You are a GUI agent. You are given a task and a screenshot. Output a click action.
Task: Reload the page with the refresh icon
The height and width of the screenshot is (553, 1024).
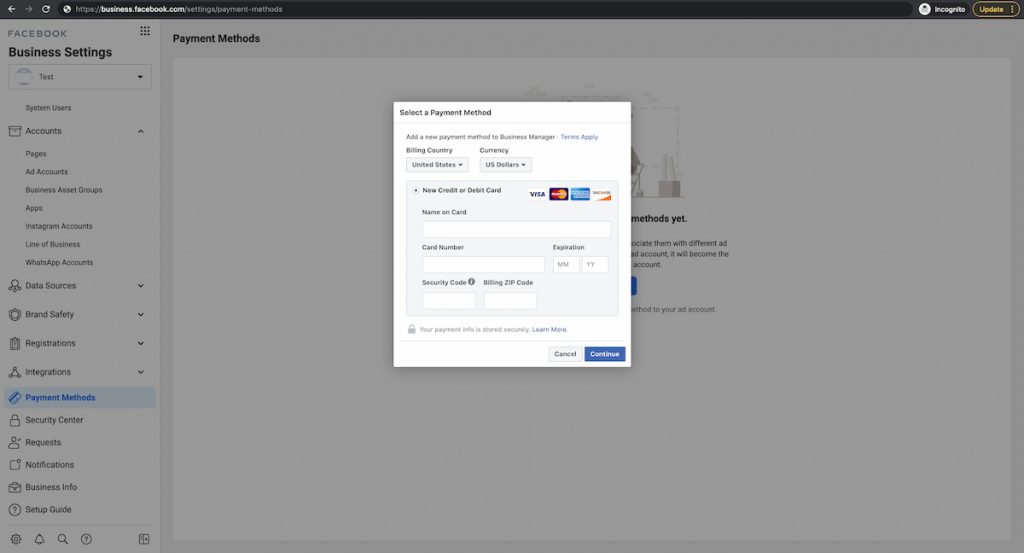tap(46, 9)
